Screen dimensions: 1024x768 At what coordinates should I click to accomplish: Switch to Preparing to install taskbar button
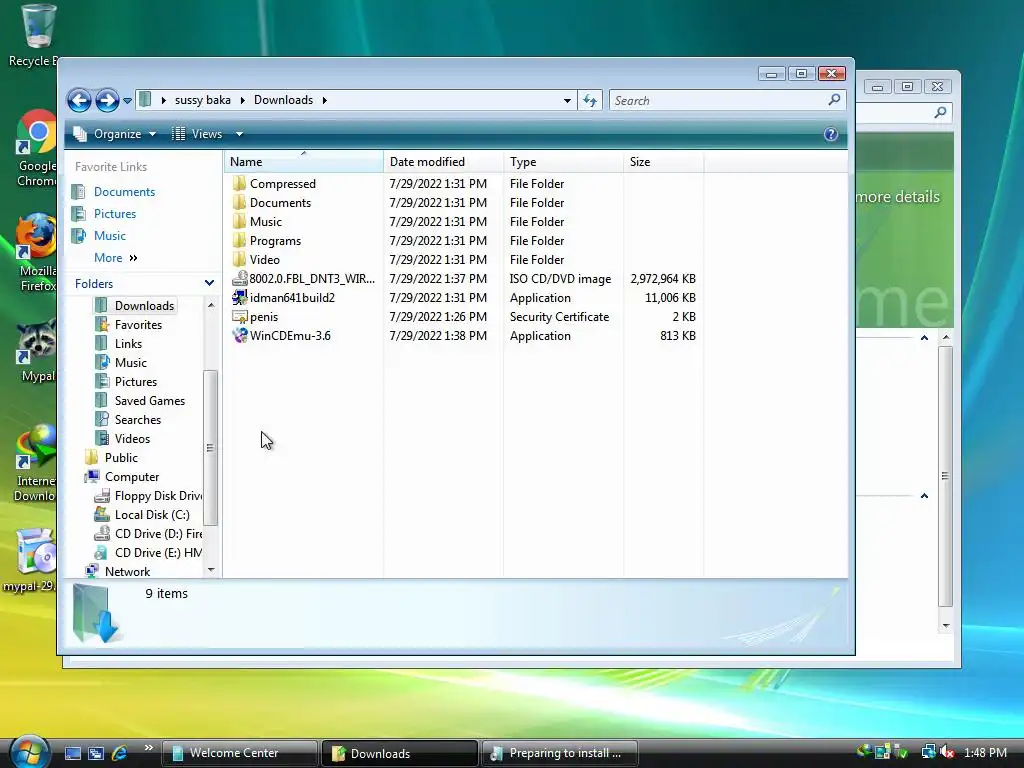point(560,753)
